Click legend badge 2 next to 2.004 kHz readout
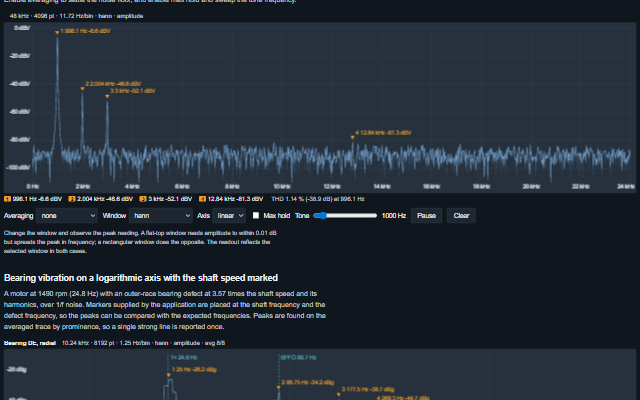Viewport: 640px width, 400px height. [x=72, y=199]
